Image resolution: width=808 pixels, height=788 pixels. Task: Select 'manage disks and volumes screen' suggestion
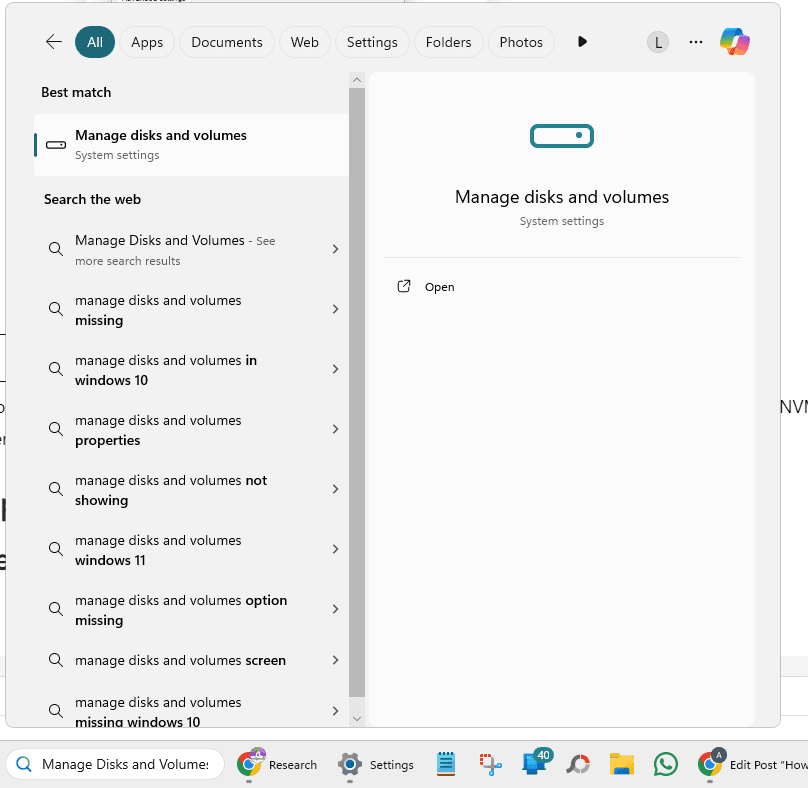[191, 660]
